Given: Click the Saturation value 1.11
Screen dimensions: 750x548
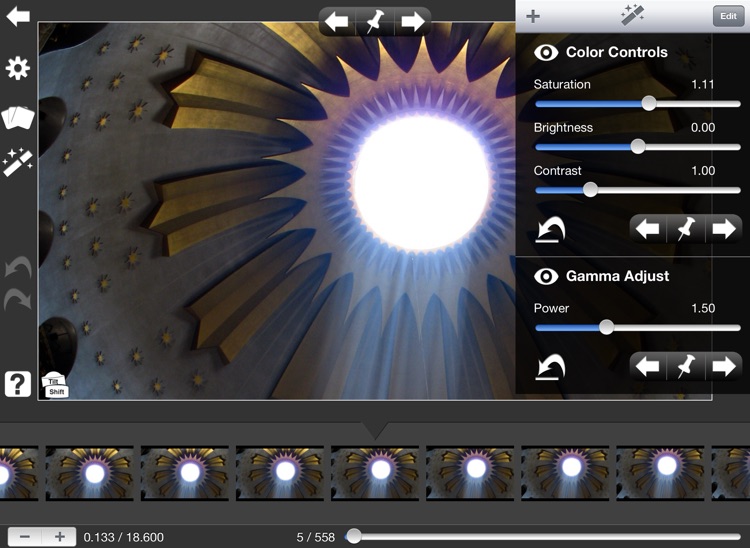Looking at the screenshot, I should (703, 85).
